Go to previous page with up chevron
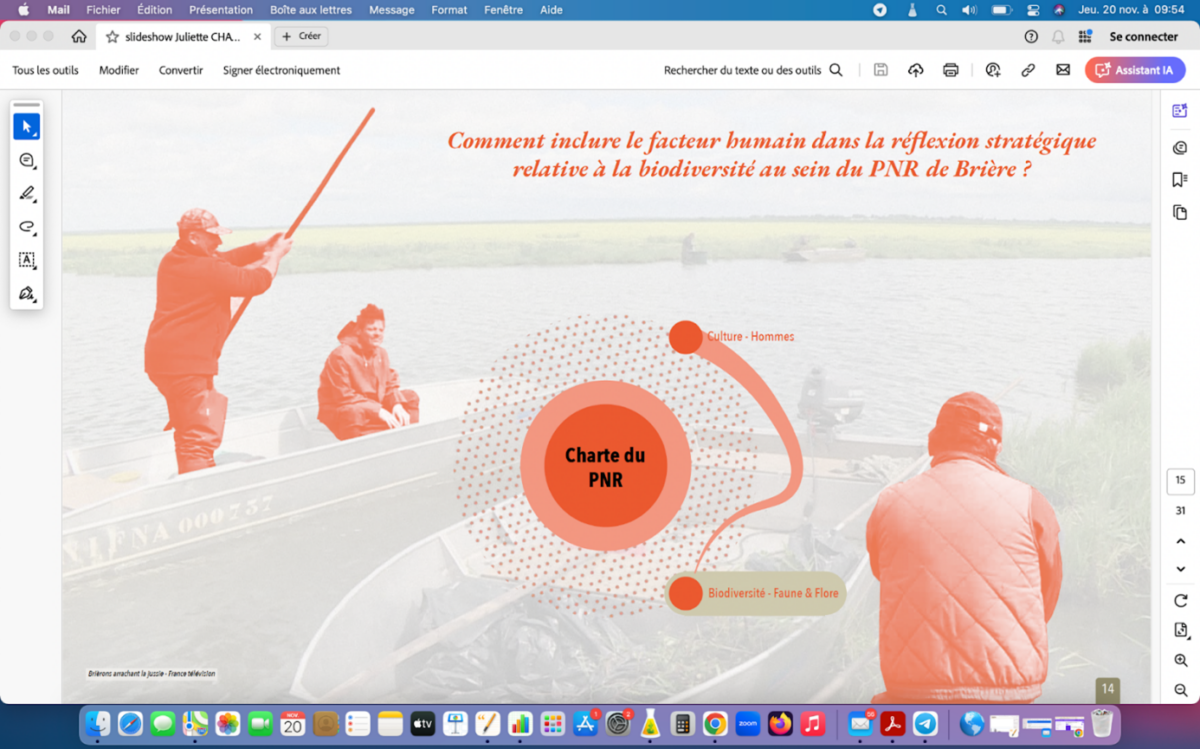 tap(1180, 541)
